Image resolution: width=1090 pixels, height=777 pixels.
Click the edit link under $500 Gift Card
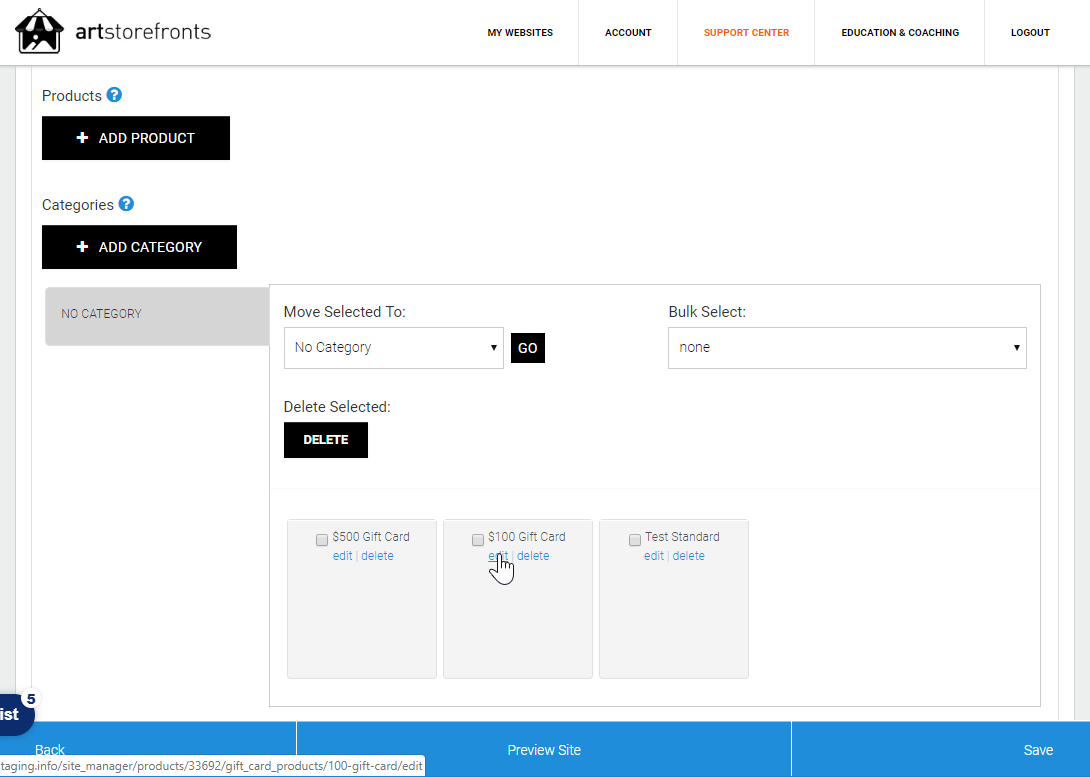point(342,556)
